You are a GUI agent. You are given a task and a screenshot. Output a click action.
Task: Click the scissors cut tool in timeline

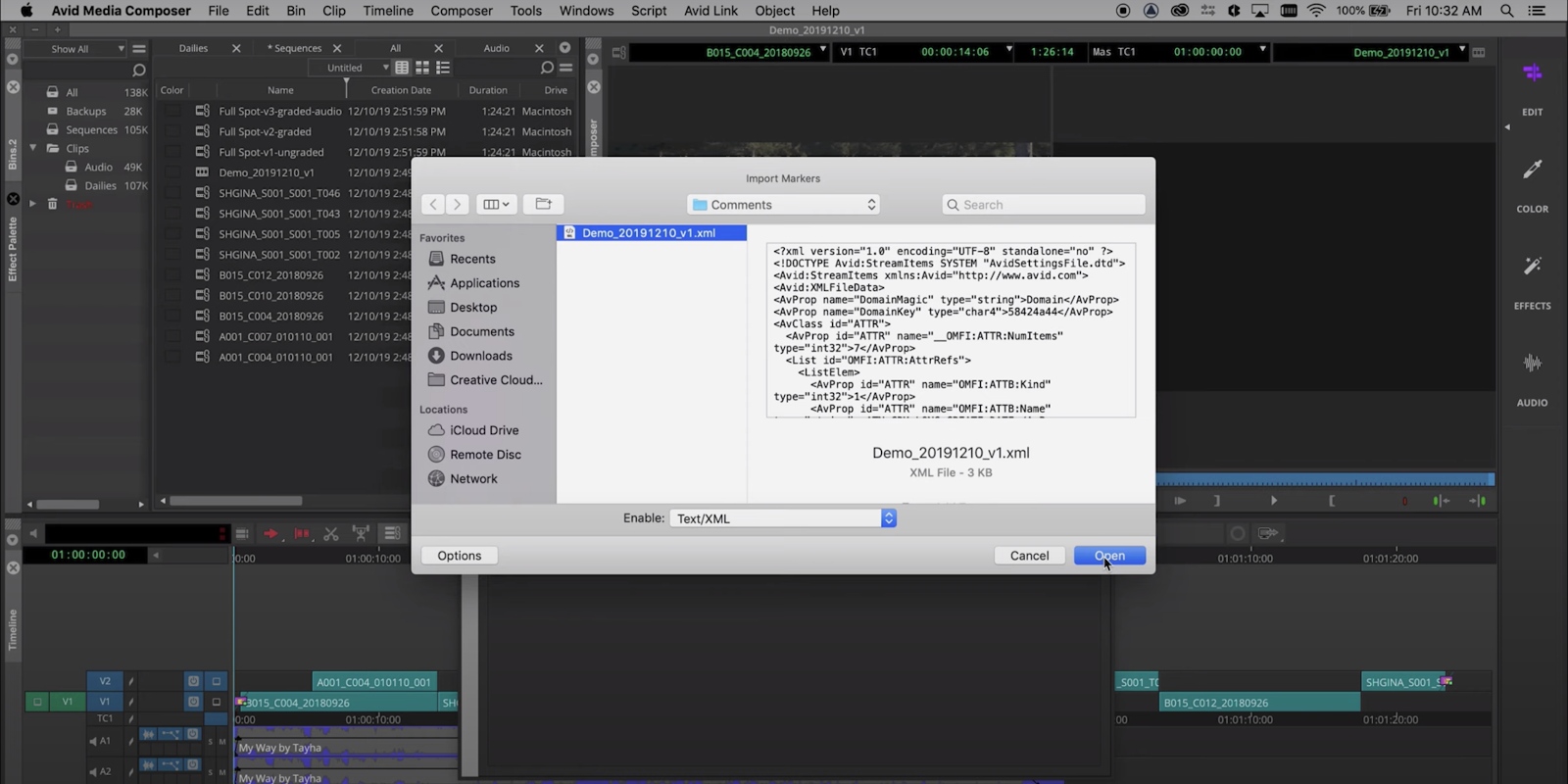[331, 533]
